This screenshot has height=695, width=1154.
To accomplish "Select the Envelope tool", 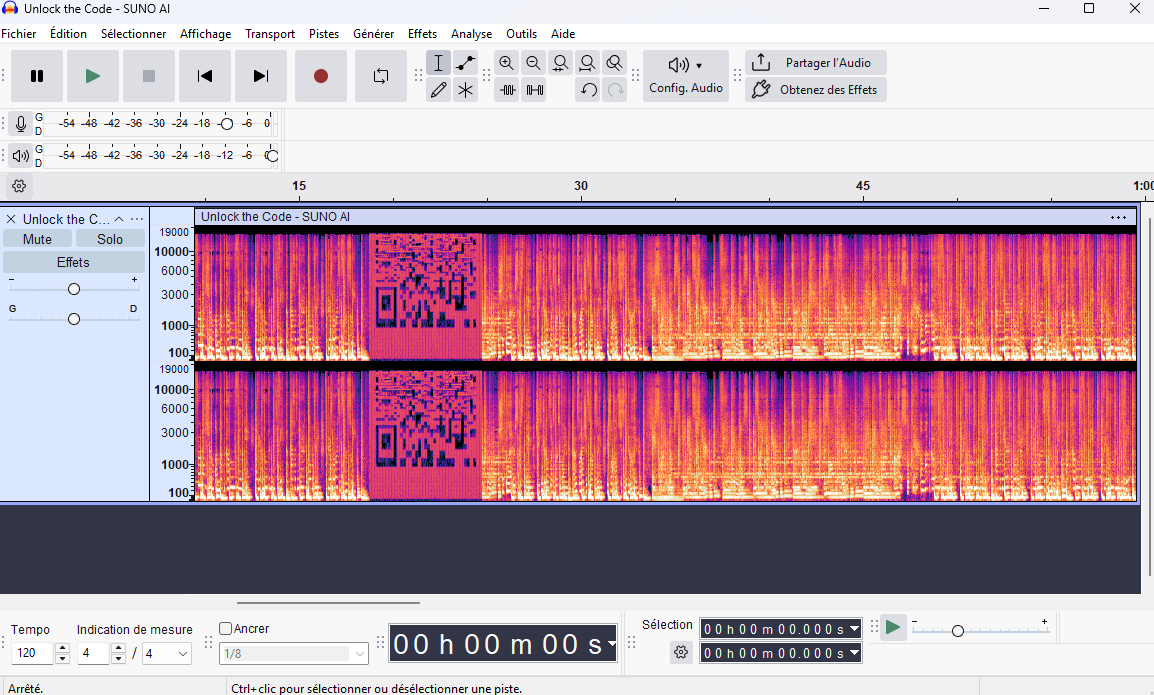I will tap(465, 63).
